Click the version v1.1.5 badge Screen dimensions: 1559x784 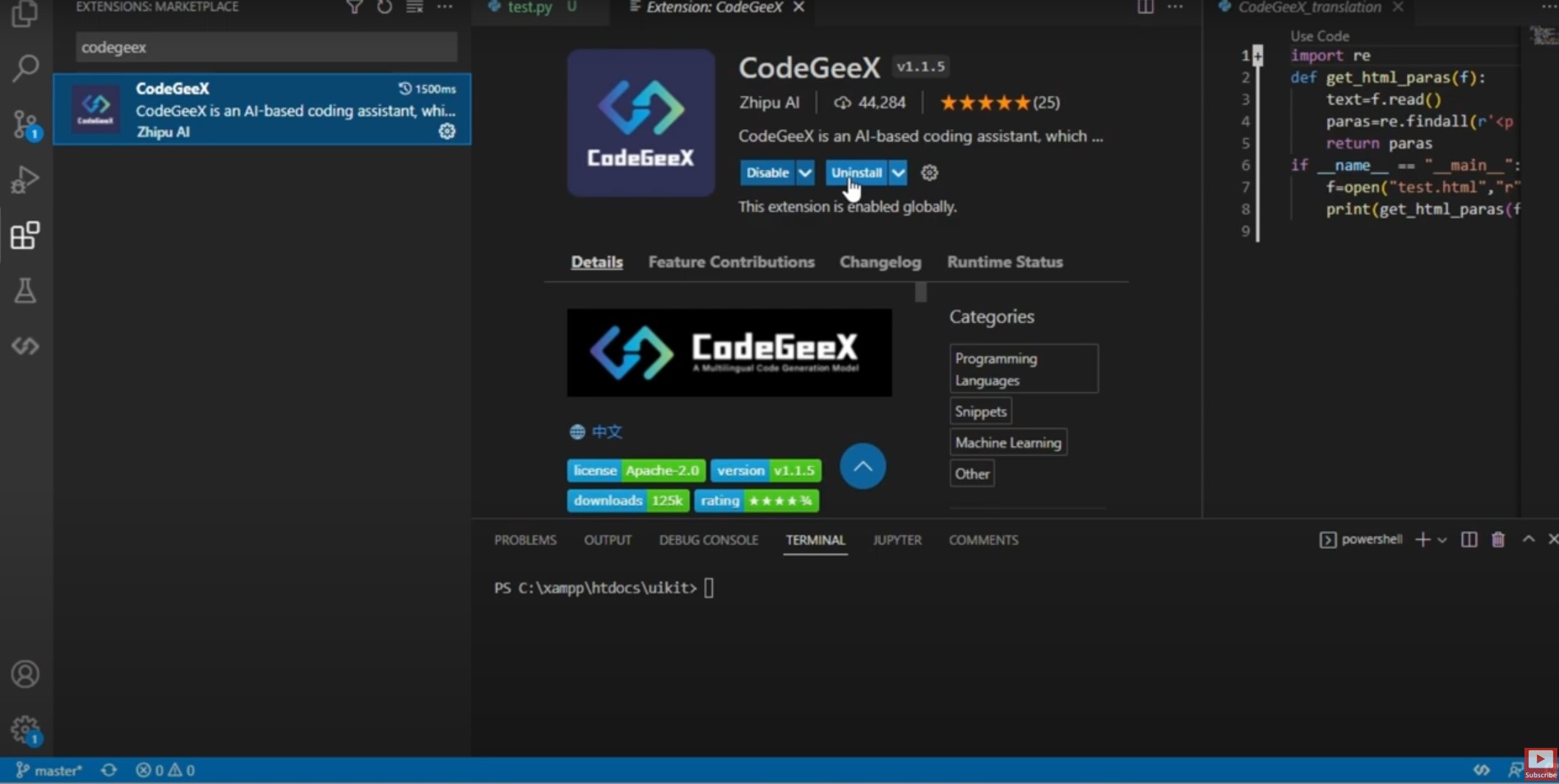766,470
